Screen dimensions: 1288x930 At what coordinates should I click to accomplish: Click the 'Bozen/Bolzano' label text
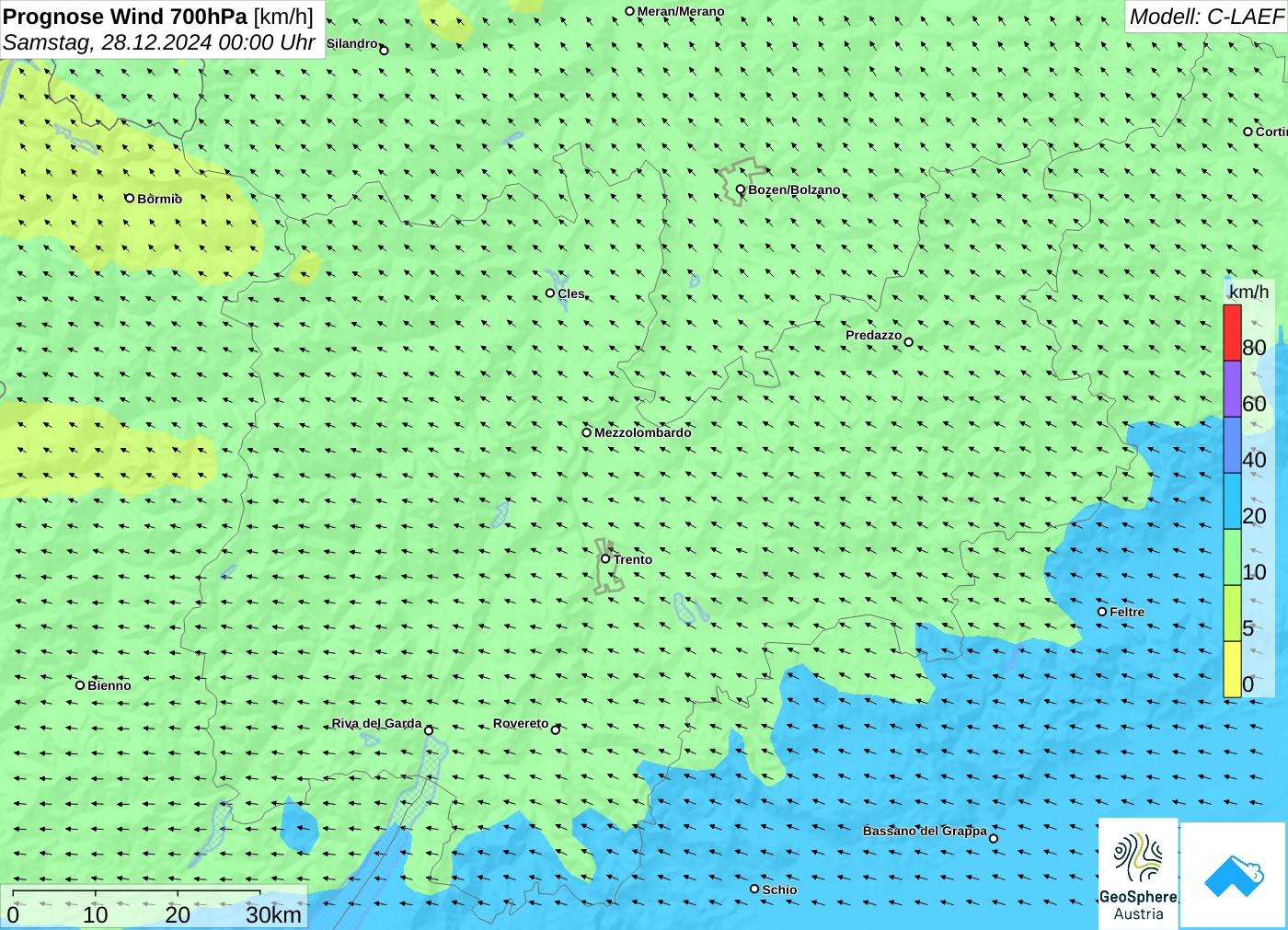[x=794, y=189]
